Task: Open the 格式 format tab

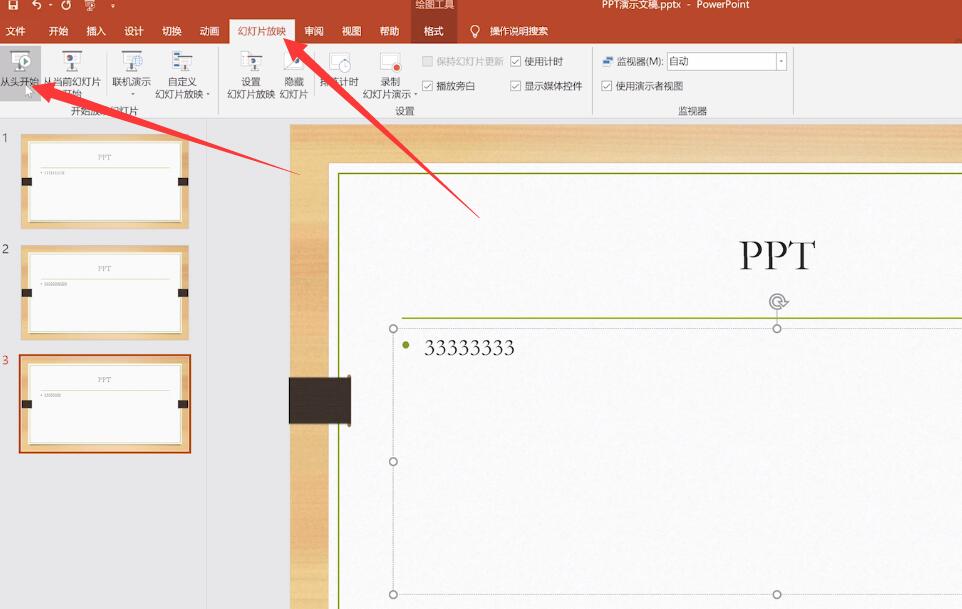Action: [433, 31]
